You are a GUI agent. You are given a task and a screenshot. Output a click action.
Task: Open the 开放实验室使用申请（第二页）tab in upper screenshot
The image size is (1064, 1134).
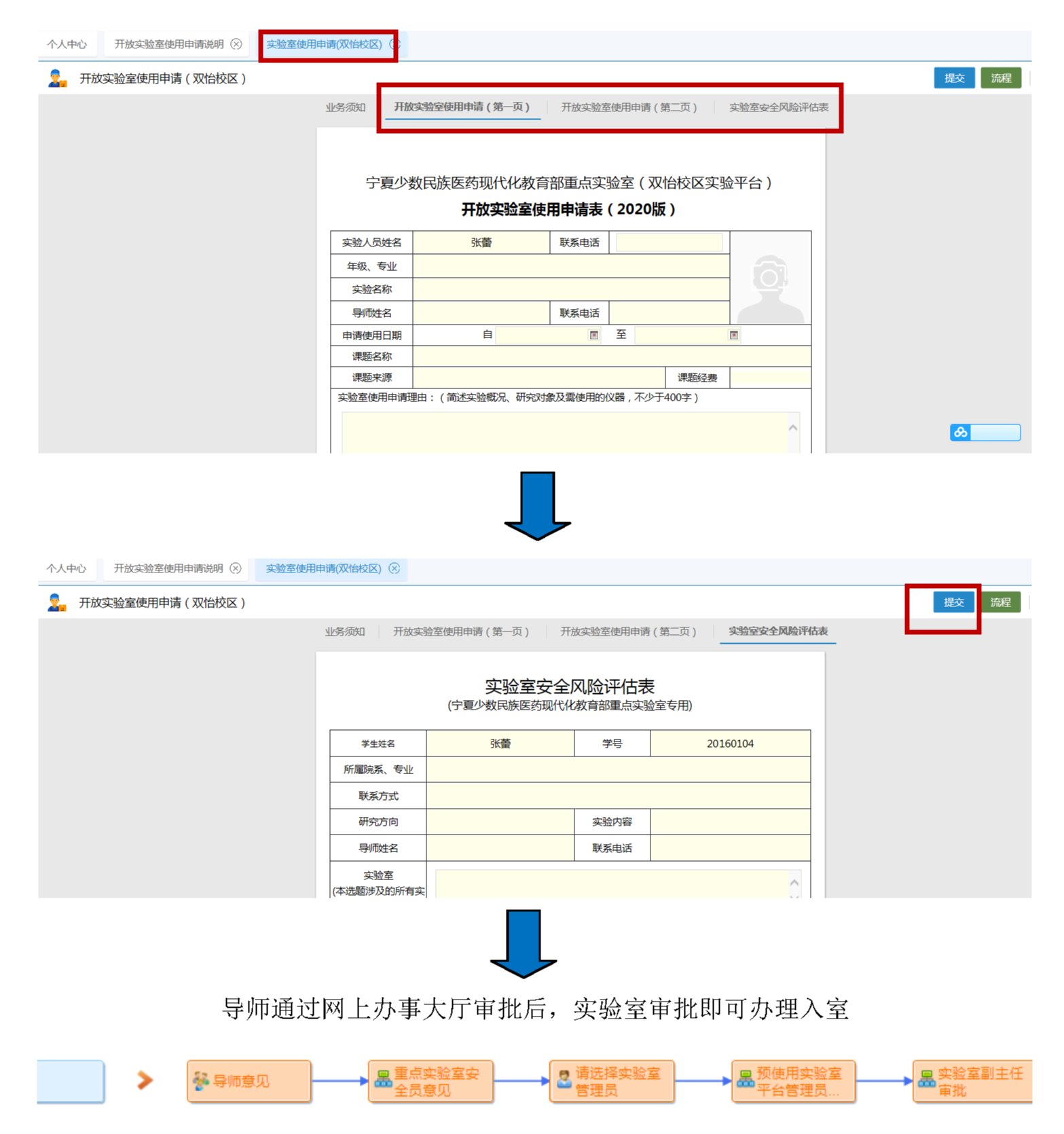click(x=629, y=107)
